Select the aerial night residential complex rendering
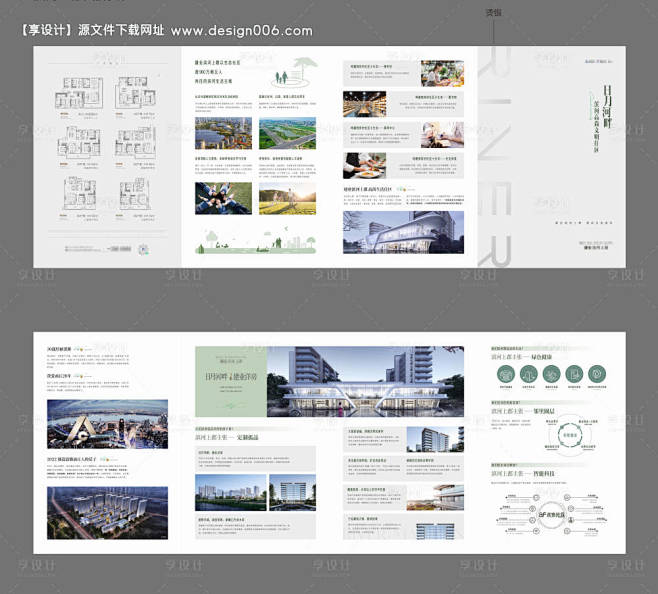The height and width of the screenshot is (594, 658). tap(107, 513)
